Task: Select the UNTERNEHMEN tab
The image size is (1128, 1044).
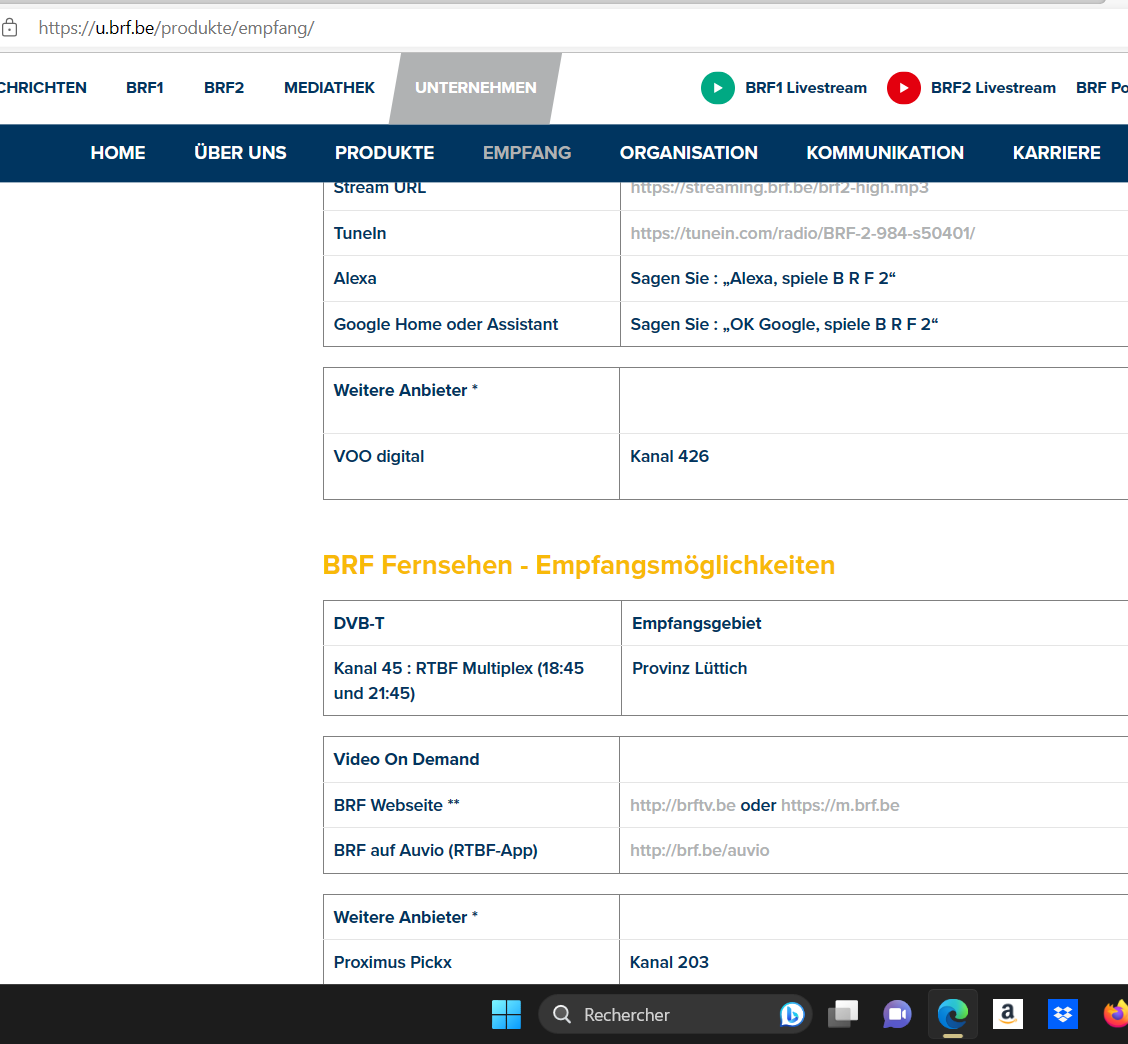Action: click(x=476, y=88)
